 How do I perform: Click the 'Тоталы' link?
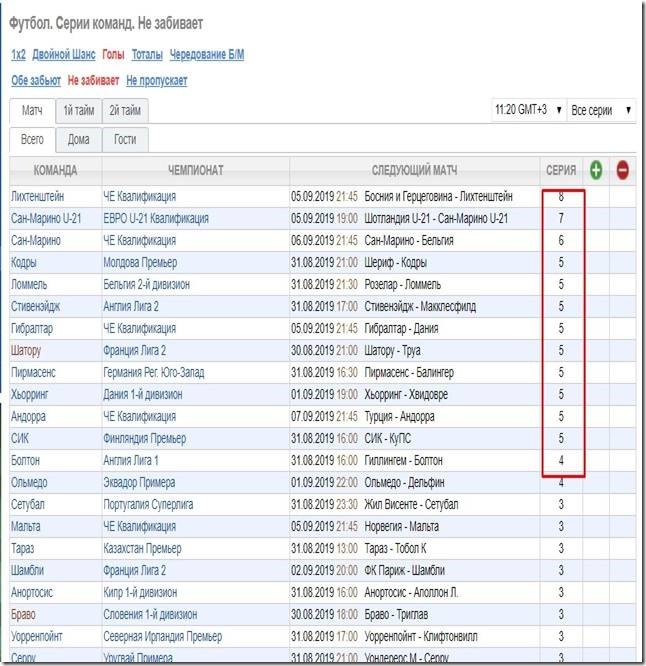(147, 55)
